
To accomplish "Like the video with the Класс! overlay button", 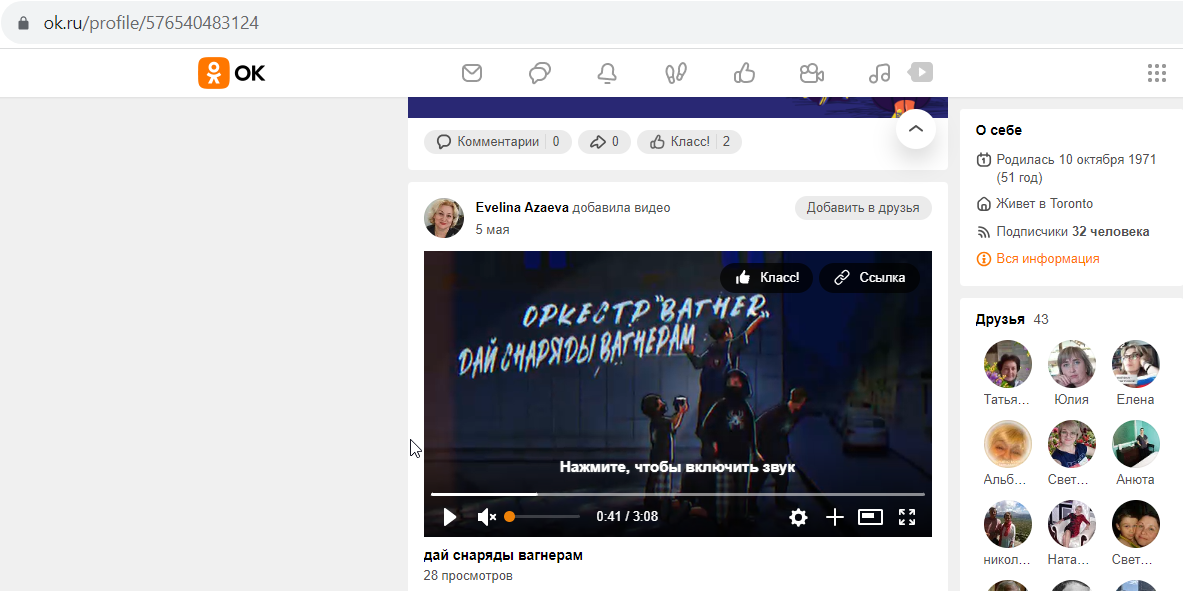I will (767, 278).
